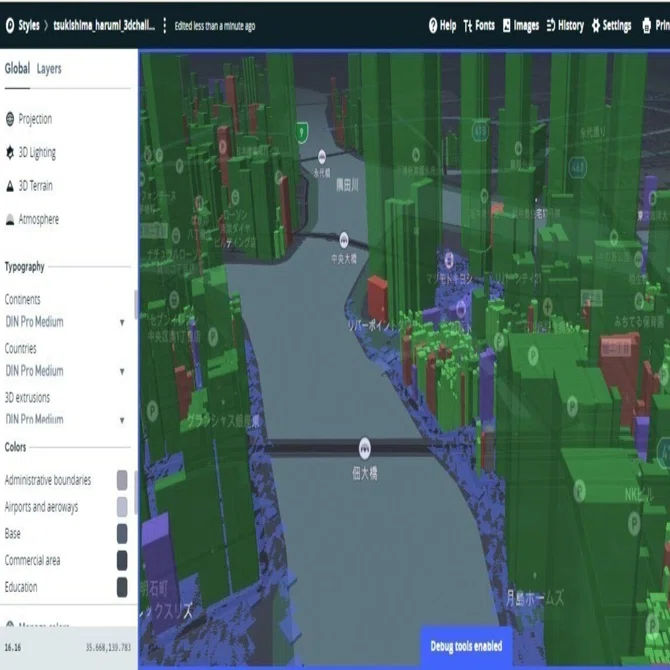Image resolution: width=670 pixels, height=670 pixels.
Task: Click the Colors section heading
Action: click(15, 447)
